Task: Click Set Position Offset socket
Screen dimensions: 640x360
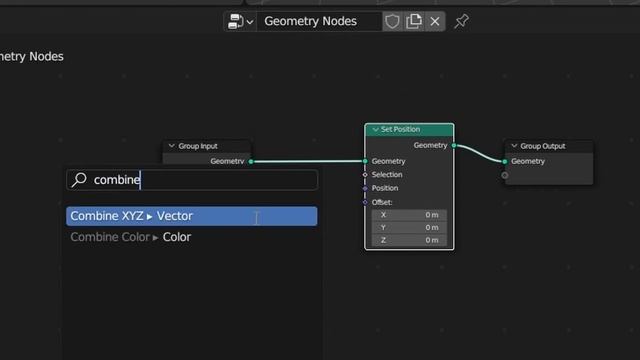Action: coord(365,202)
